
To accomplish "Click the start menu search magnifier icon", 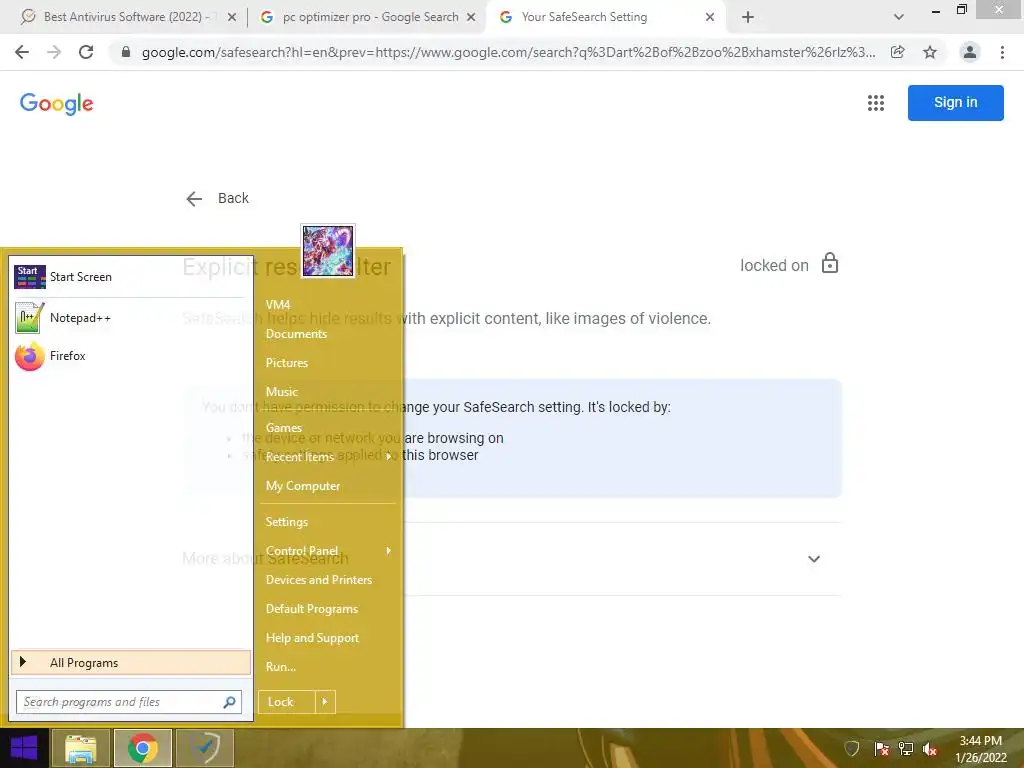I will point(229,702).
